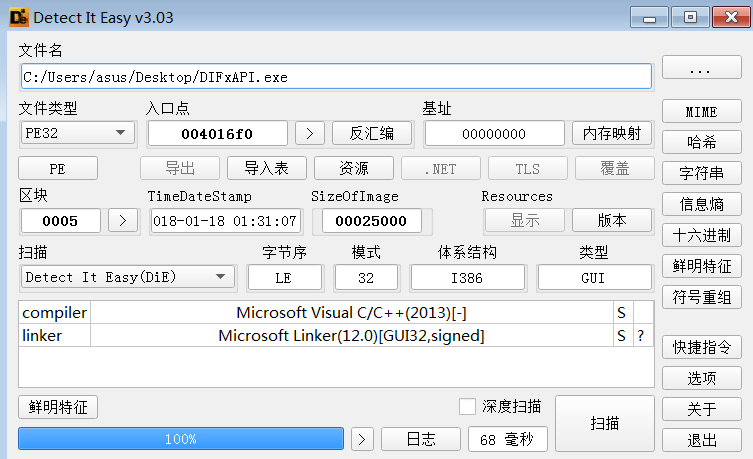Click the 版本 version button
Image resolution: width=753 pixels, height=459 pixels.
click(x=612, y=220)
